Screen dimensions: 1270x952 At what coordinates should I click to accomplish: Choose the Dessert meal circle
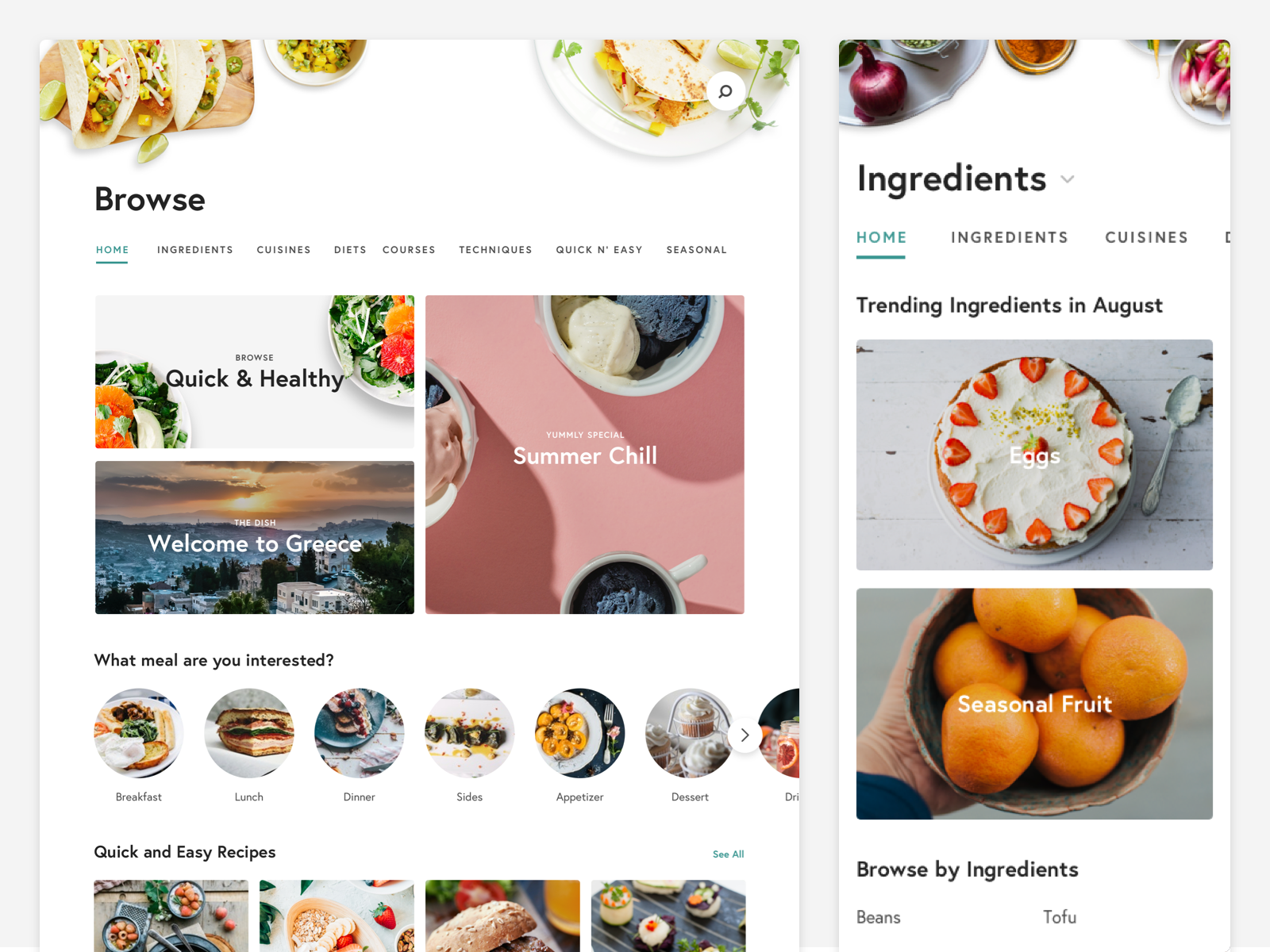tap(690, 733)
